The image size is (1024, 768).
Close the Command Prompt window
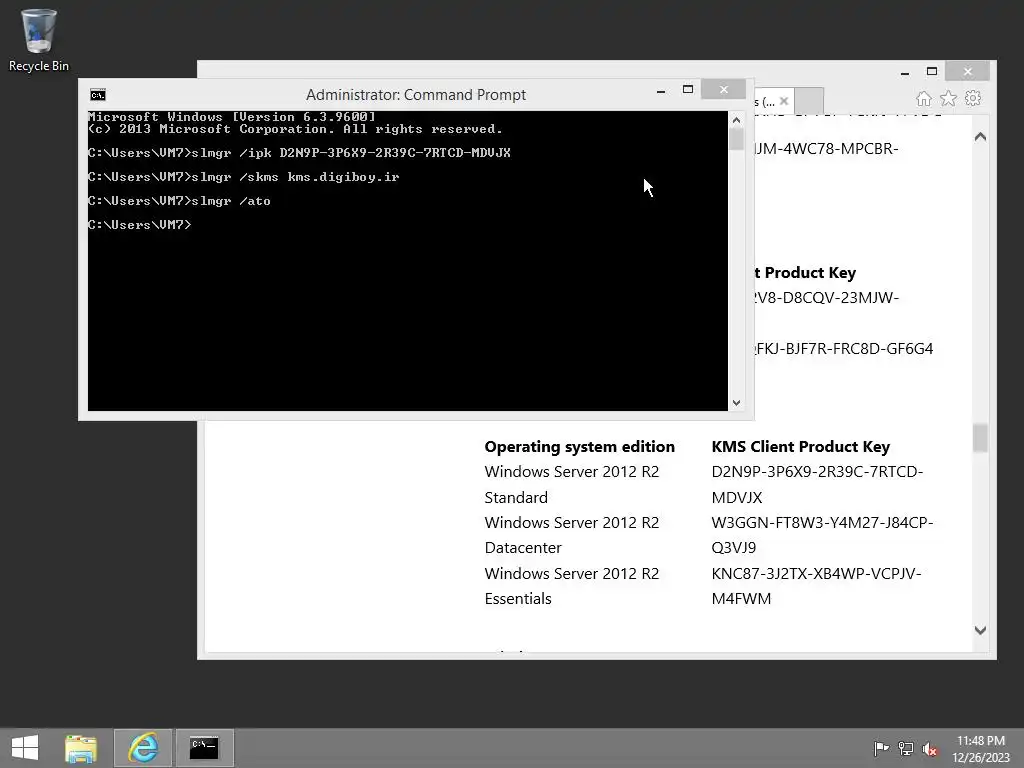tap(724, 89)
